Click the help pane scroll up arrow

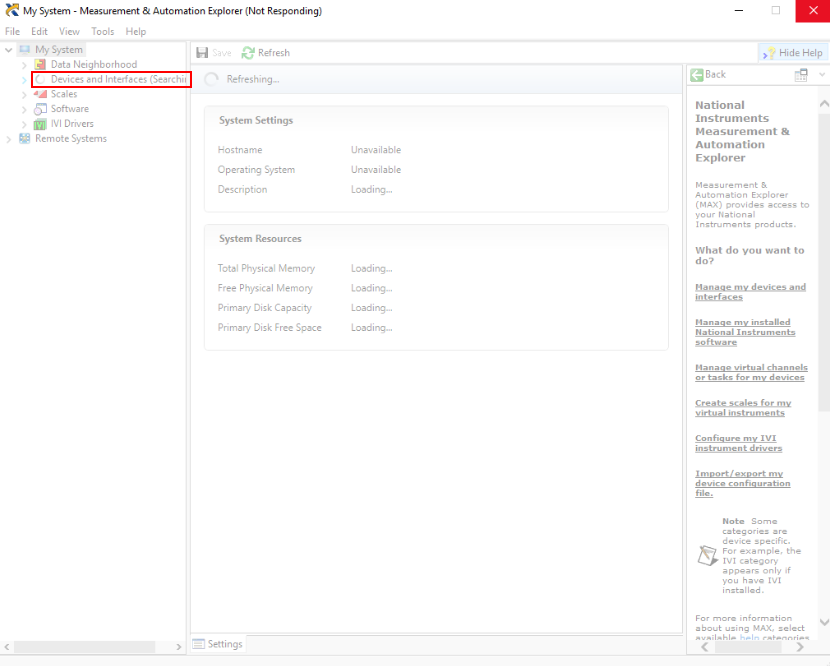pos(824,104)
